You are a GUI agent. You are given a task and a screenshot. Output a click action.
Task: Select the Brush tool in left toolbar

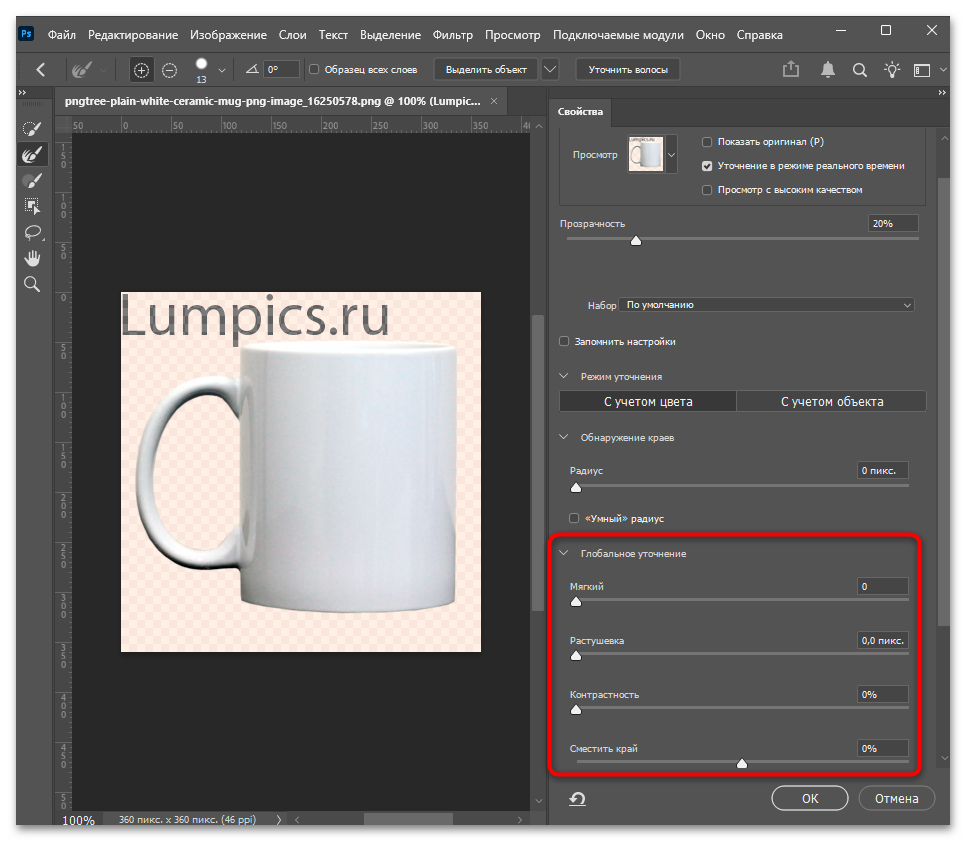(32, 181)
